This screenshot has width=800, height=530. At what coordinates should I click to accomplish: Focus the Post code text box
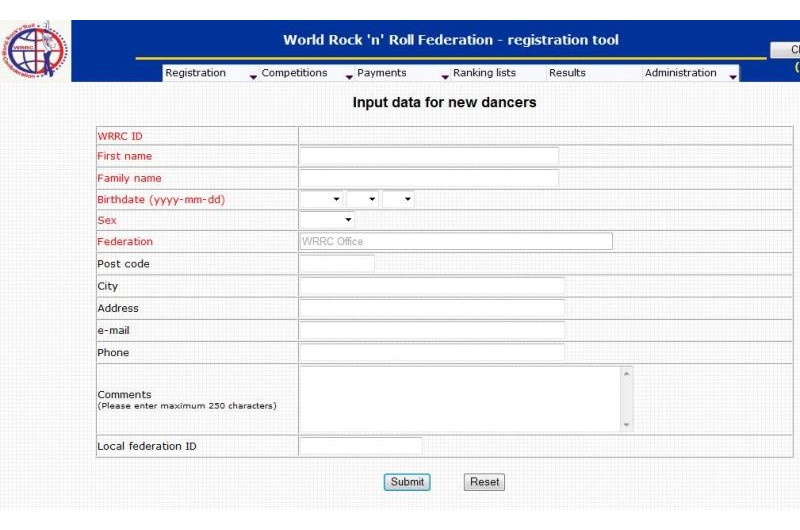[x=337, y=264]
